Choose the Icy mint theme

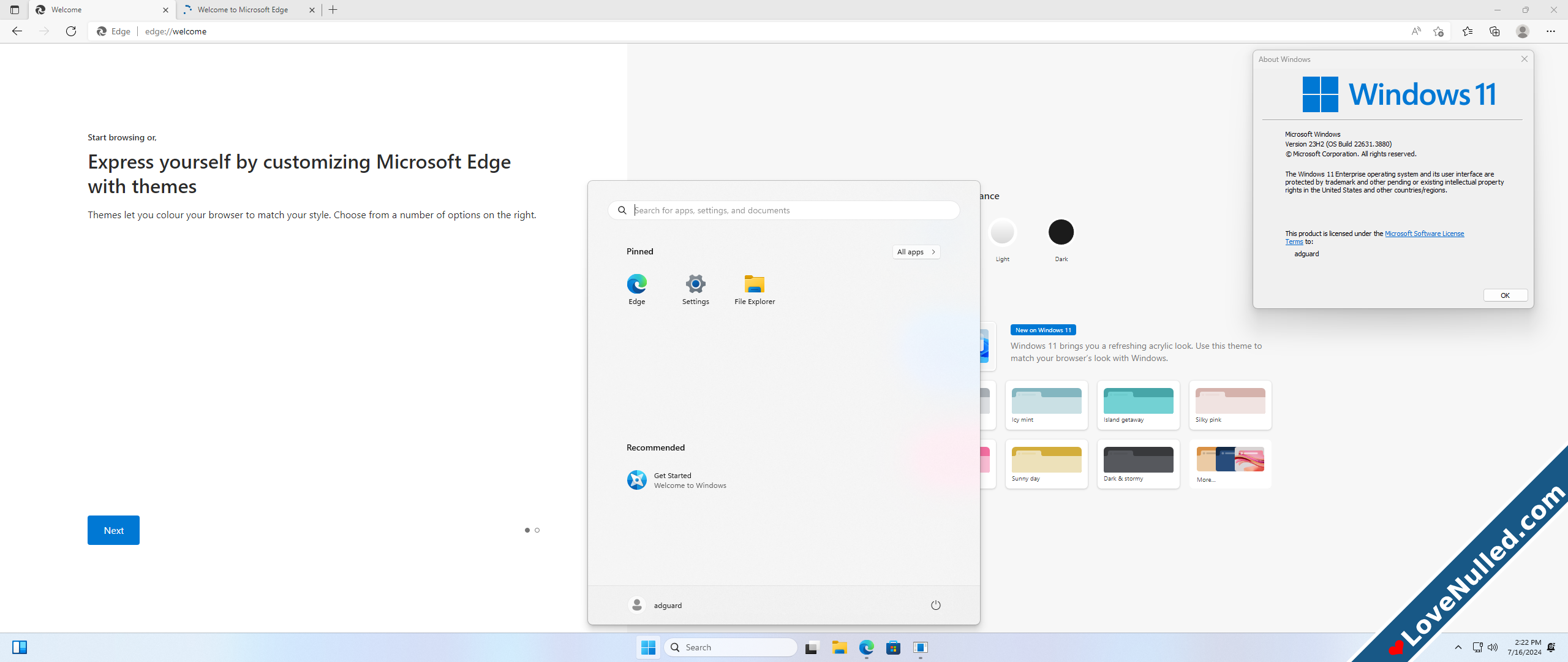pyautogui.click(x=1047, y=405)
